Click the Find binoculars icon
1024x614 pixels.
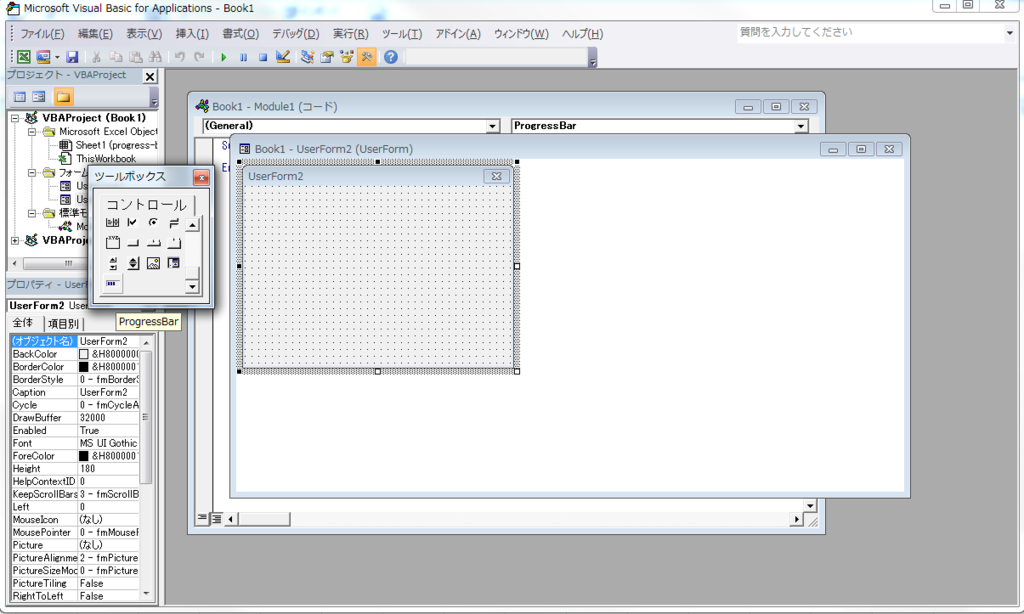[155, 57]
